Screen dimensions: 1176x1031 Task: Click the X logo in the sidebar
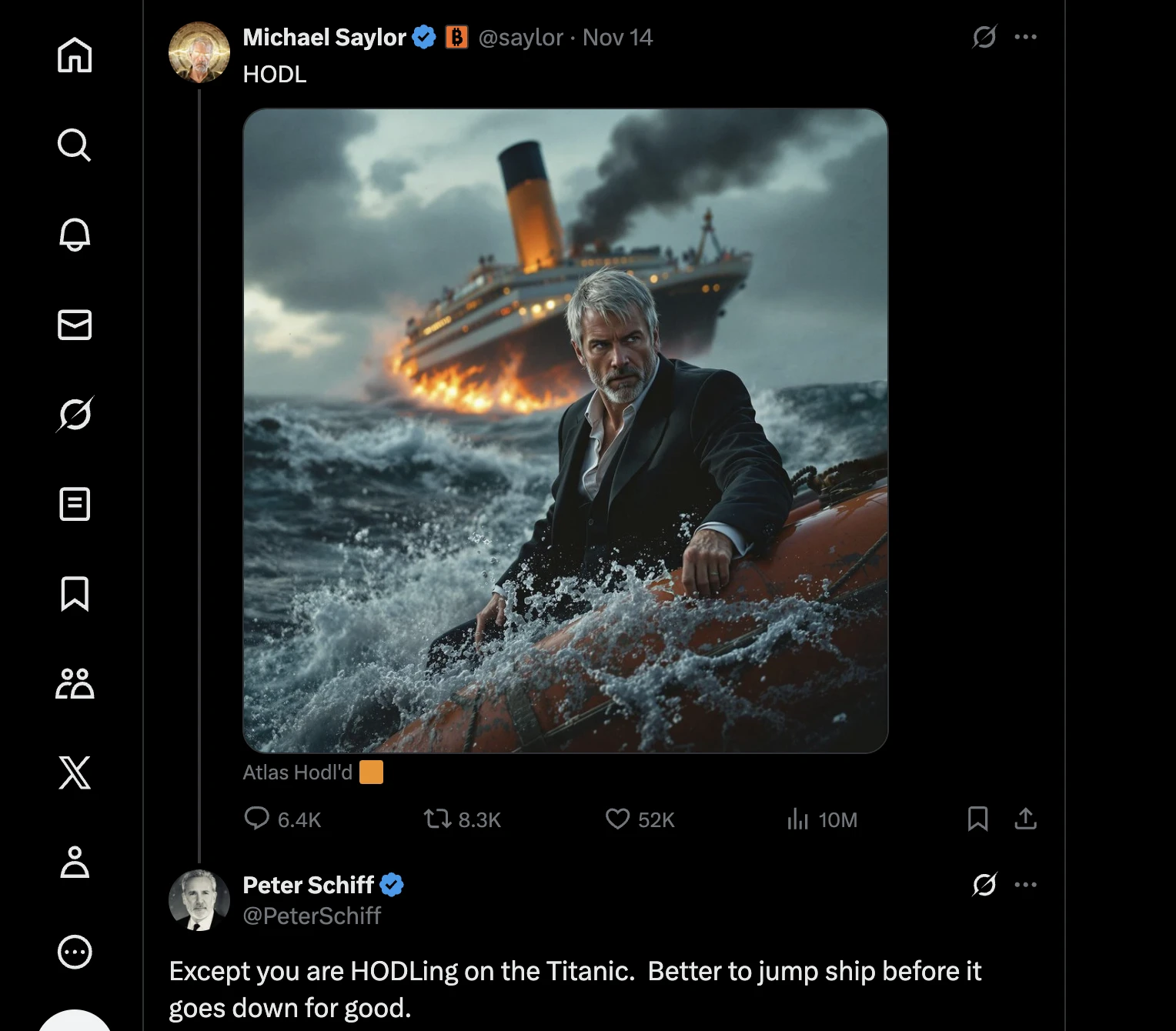pyautogui.click(x=75, y=775)
